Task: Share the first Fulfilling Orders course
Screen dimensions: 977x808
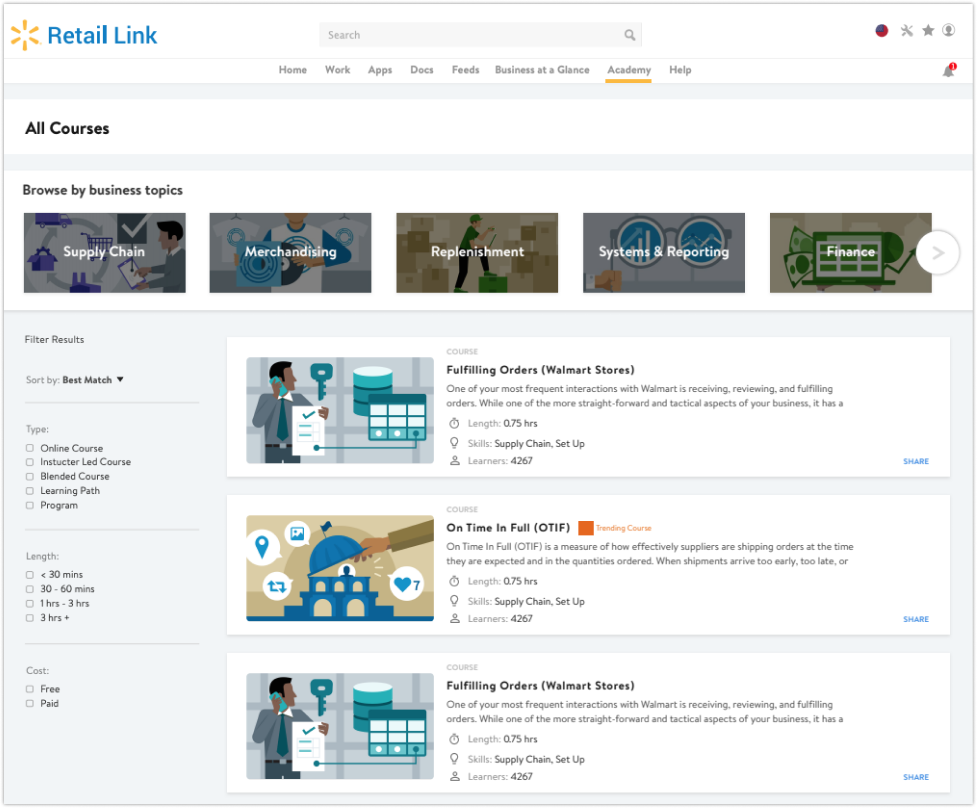Action: click(915, 462)
